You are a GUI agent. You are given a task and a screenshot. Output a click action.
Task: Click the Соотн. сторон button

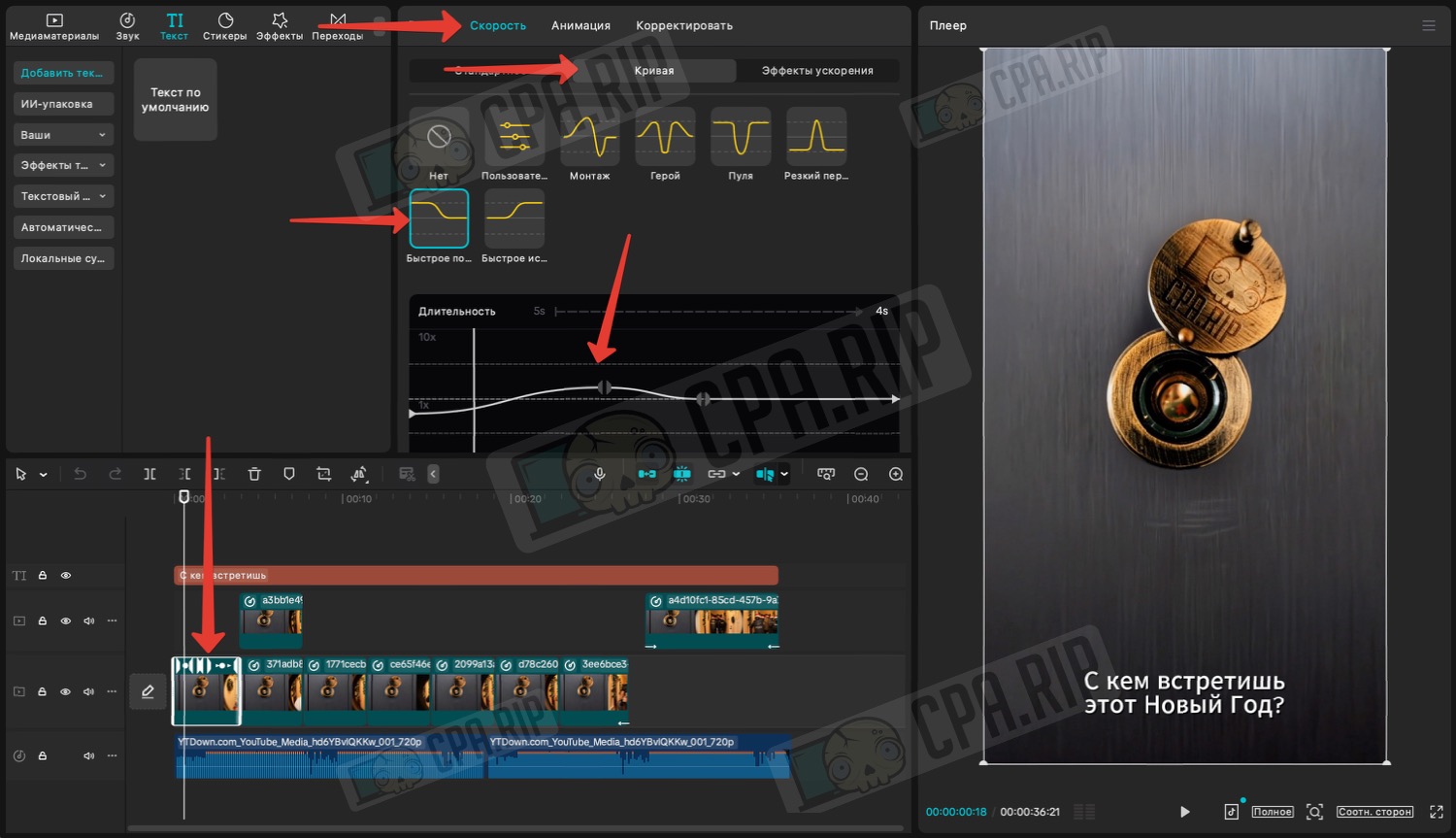pos(1374,812)
